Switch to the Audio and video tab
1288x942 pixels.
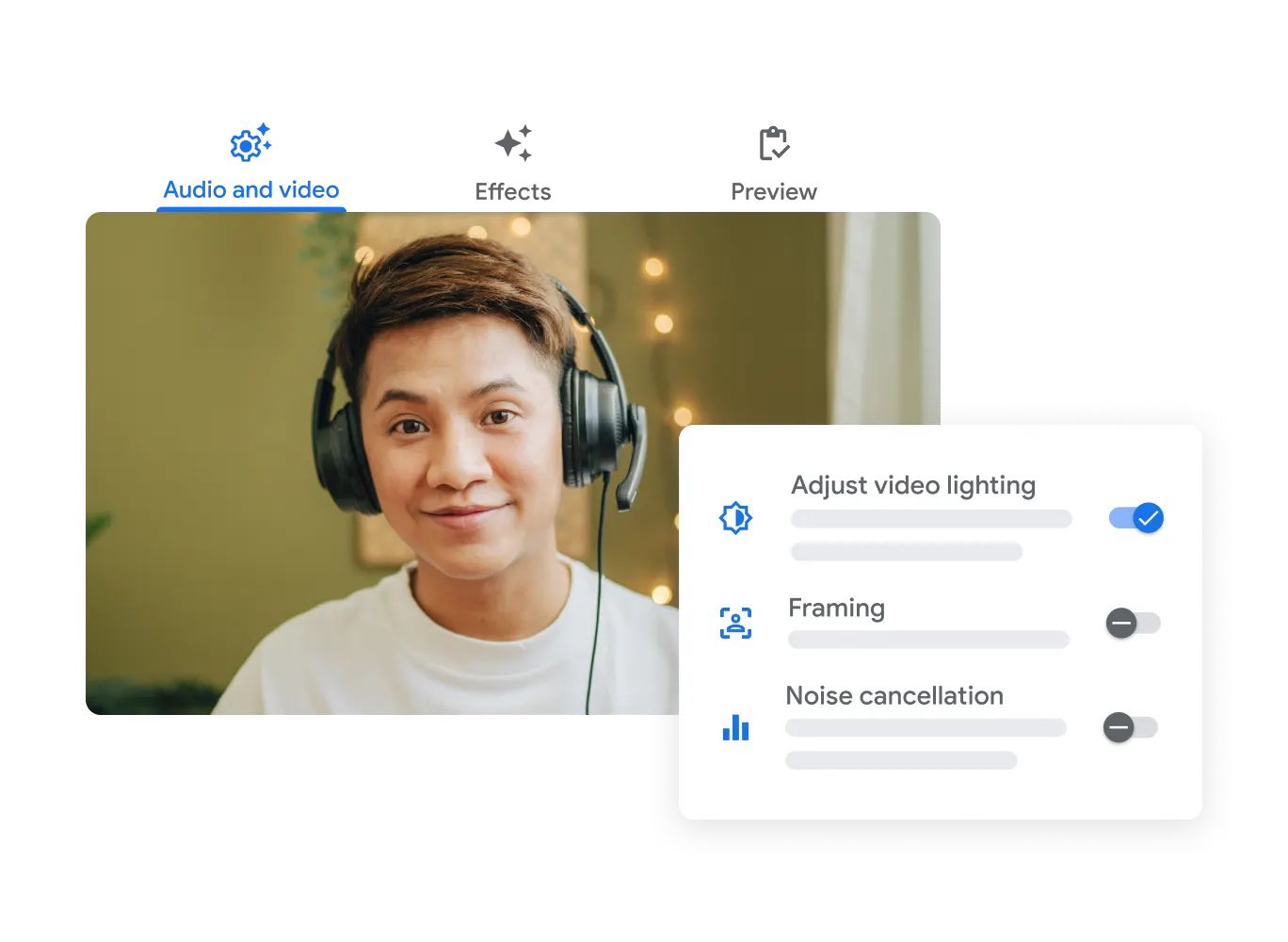(x=250, y=189)
